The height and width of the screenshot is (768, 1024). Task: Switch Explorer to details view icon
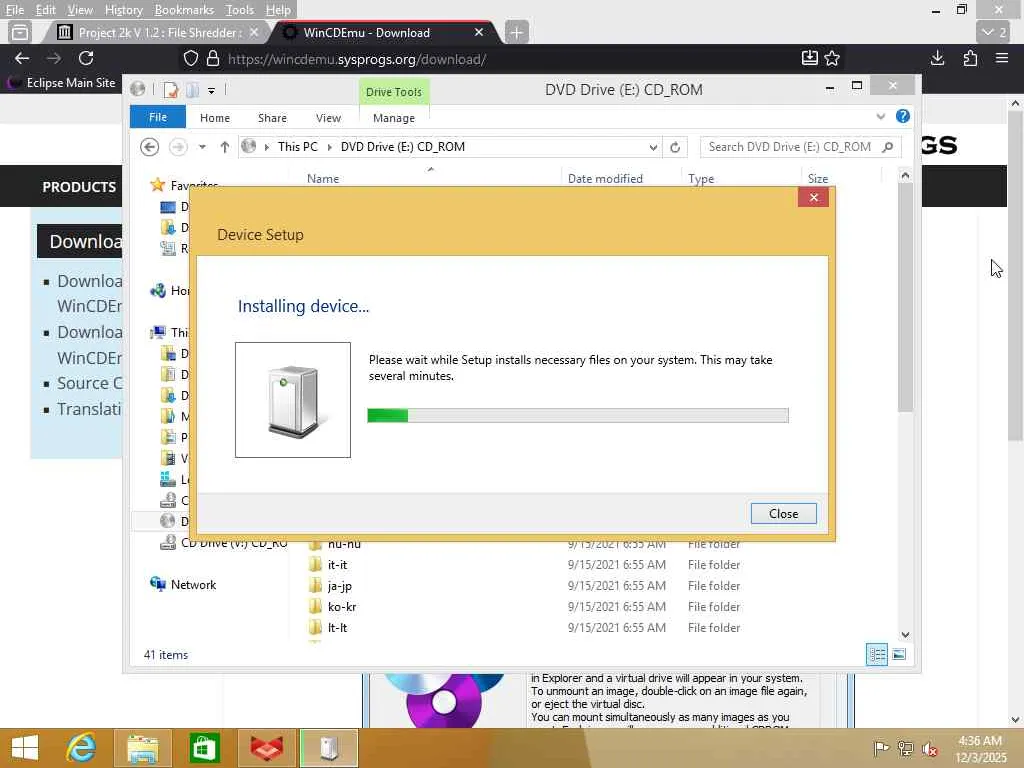click(876, 654)
